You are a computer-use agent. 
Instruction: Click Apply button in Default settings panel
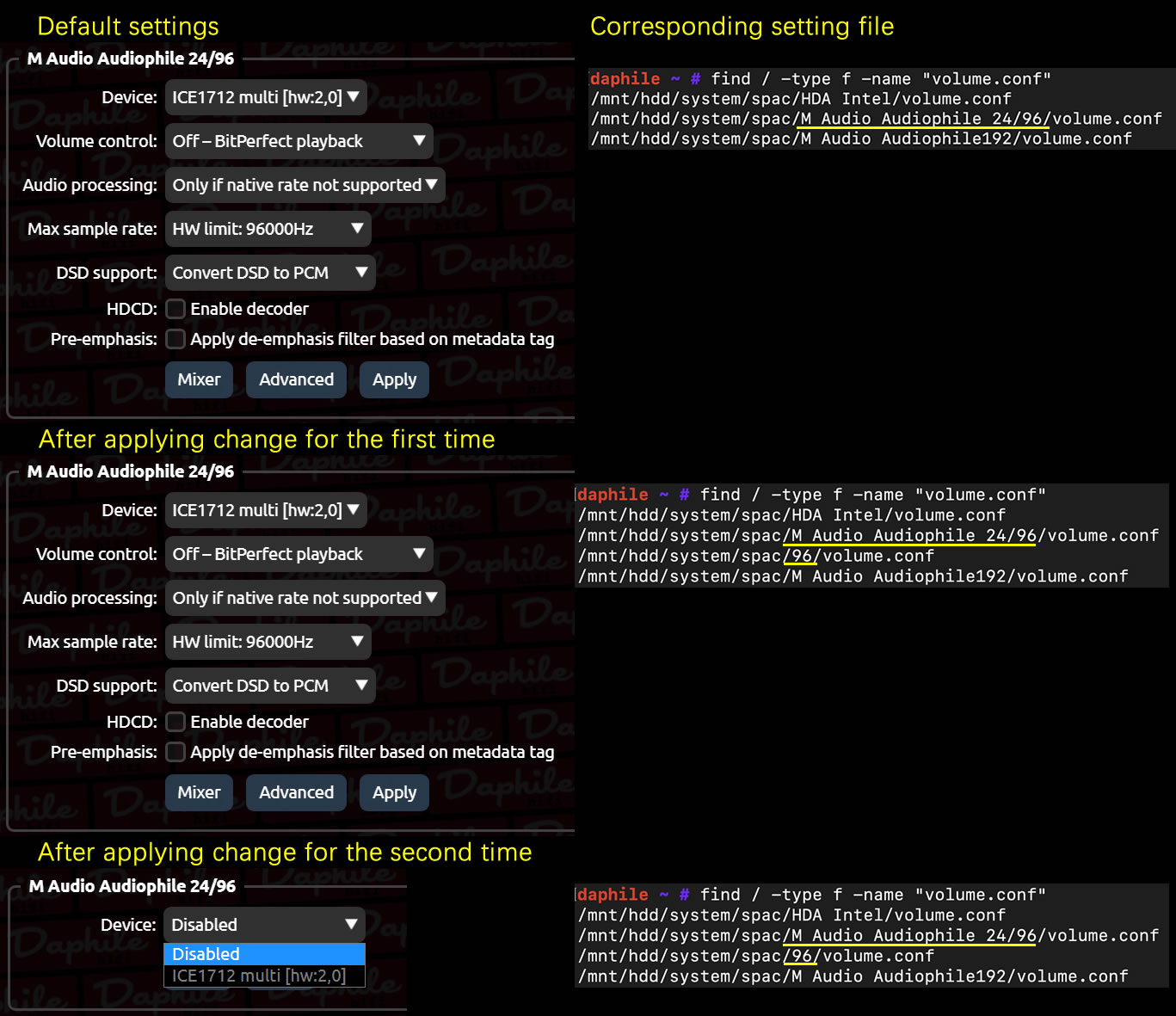point(394,379)
